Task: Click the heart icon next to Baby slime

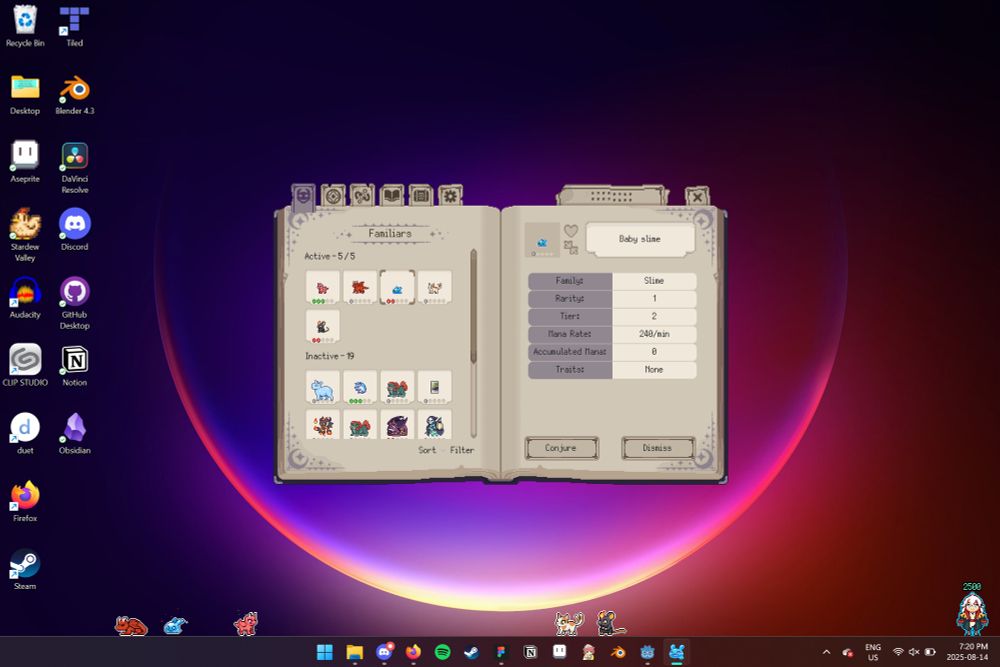Action: (570, 230)
